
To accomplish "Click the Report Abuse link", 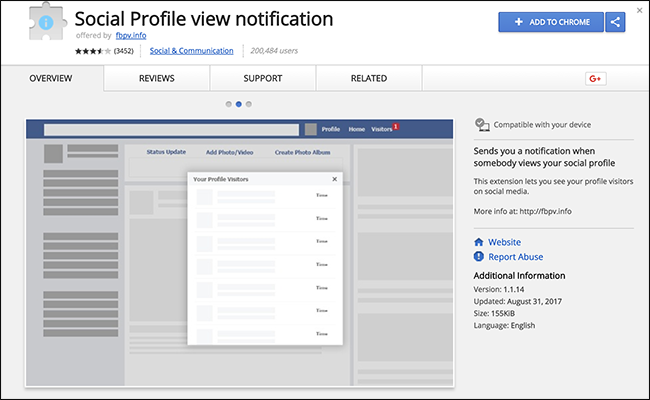I will tap(515, 257).
